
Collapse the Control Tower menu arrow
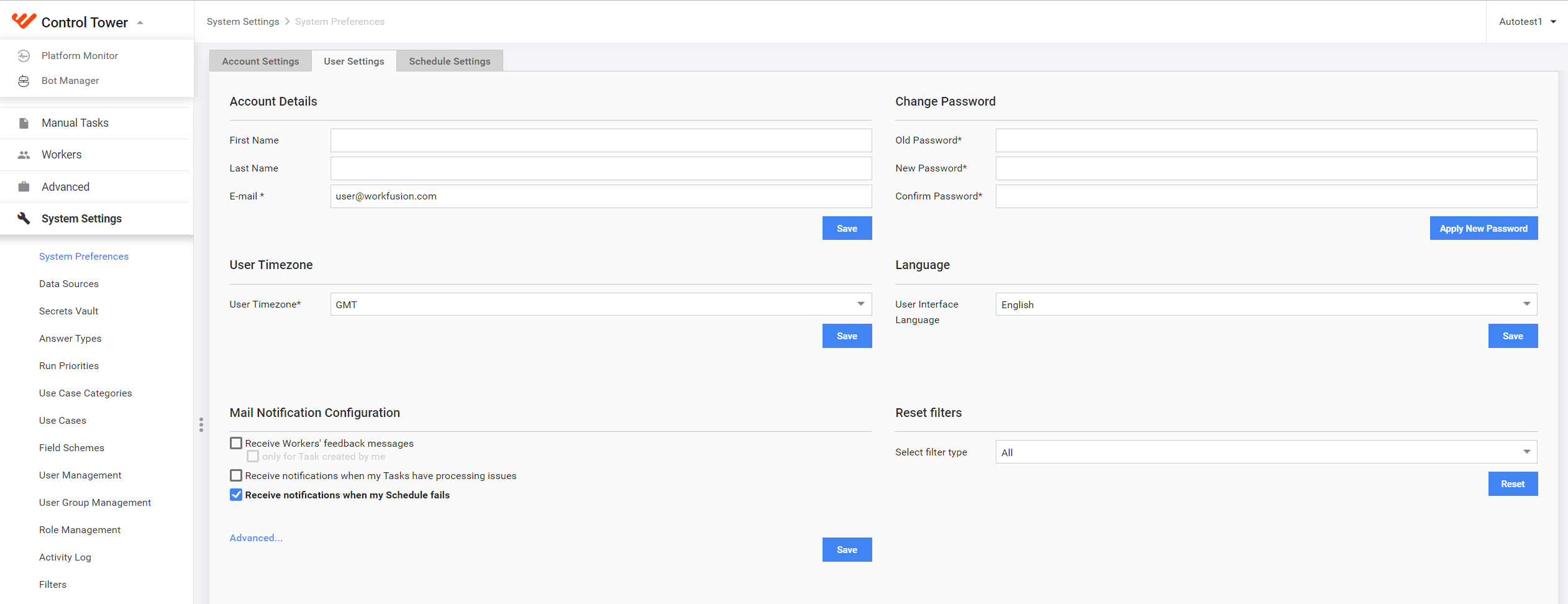tap(140, 22)
